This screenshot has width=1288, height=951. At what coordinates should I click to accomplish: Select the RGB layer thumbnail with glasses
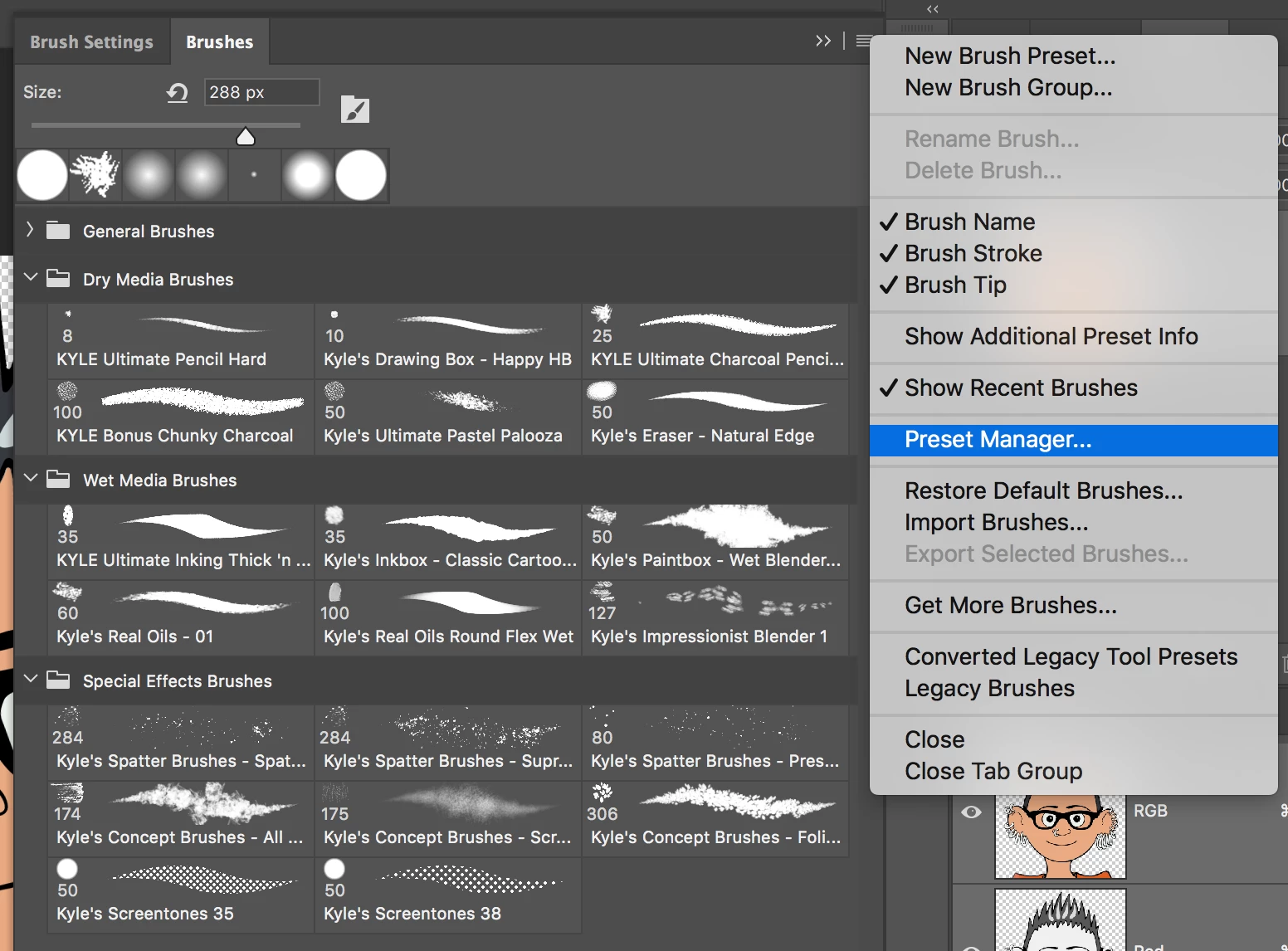(1061, 837)
